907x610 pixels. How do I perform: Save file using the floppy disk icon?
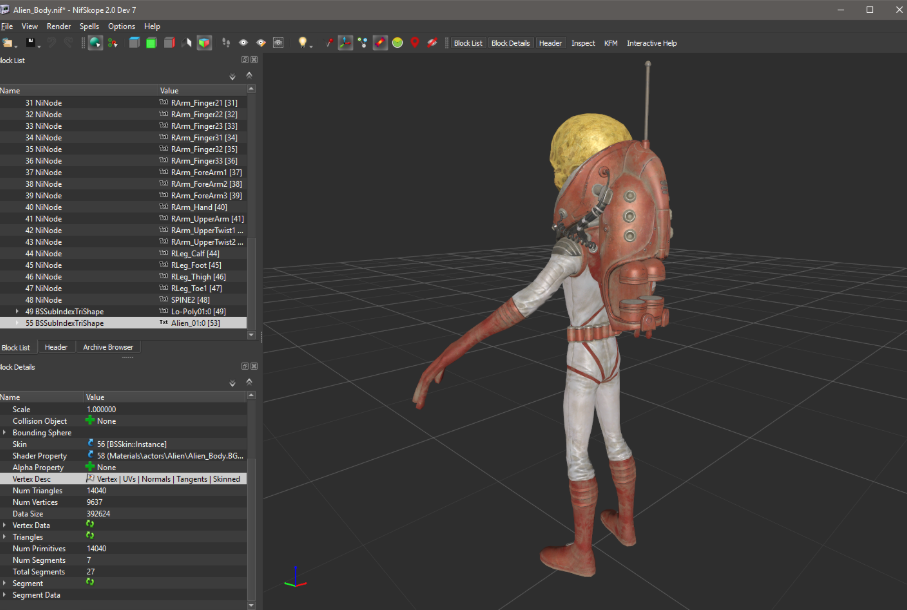(31, 43)
